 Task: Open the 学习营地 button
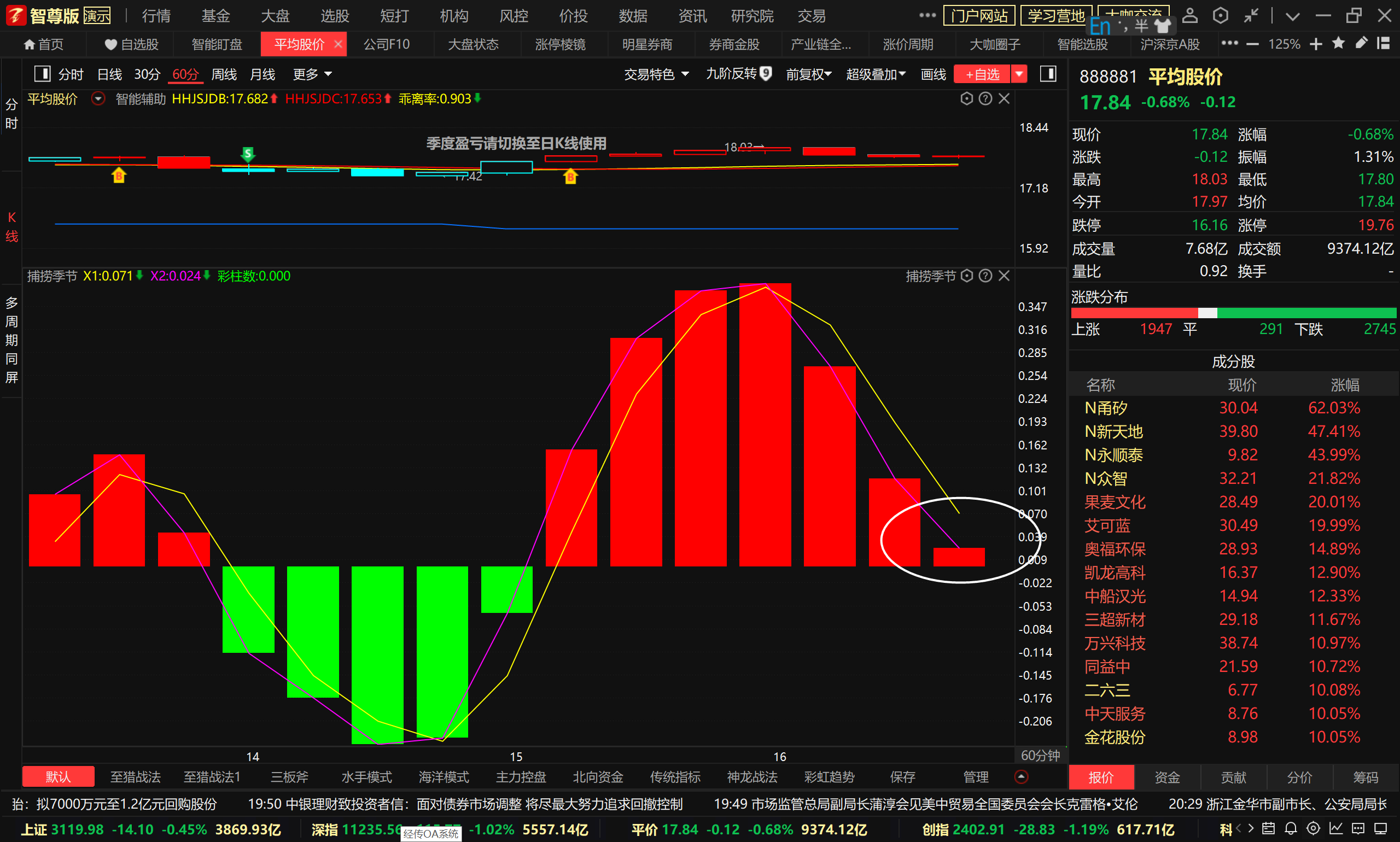tap(1056, 15)
